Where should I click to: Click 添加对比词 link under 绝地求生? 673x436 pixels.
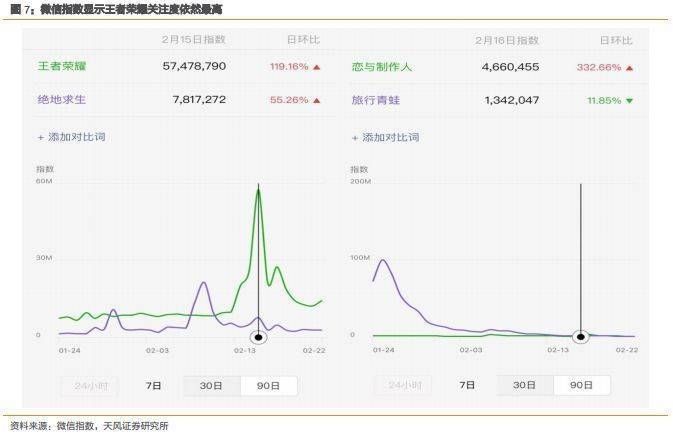(x=72, y=137)
